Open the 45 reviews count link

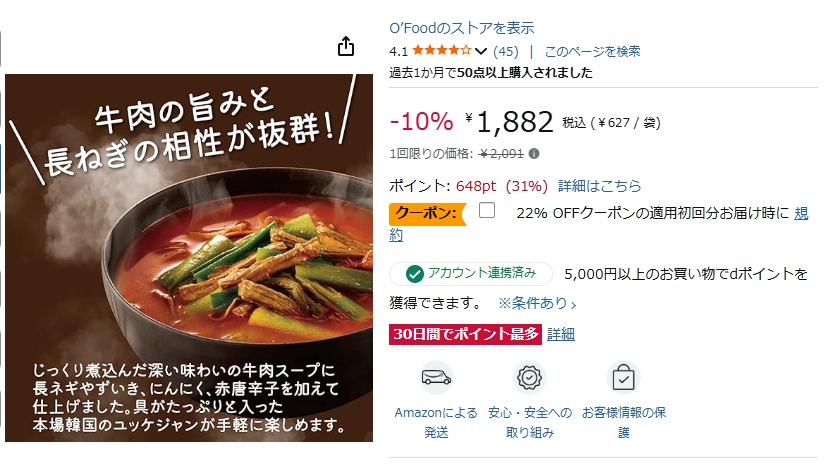click(505, 52)
